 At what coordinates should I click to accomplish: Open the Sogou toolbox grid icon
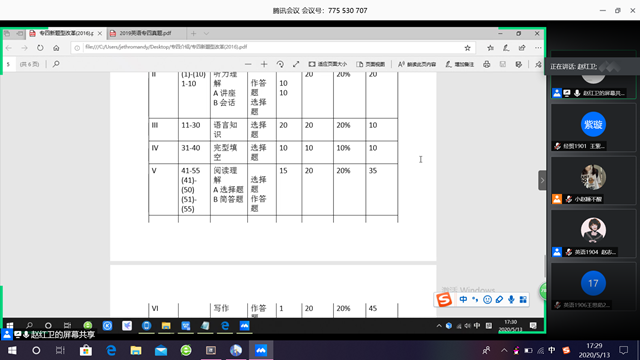click(523, 300)
